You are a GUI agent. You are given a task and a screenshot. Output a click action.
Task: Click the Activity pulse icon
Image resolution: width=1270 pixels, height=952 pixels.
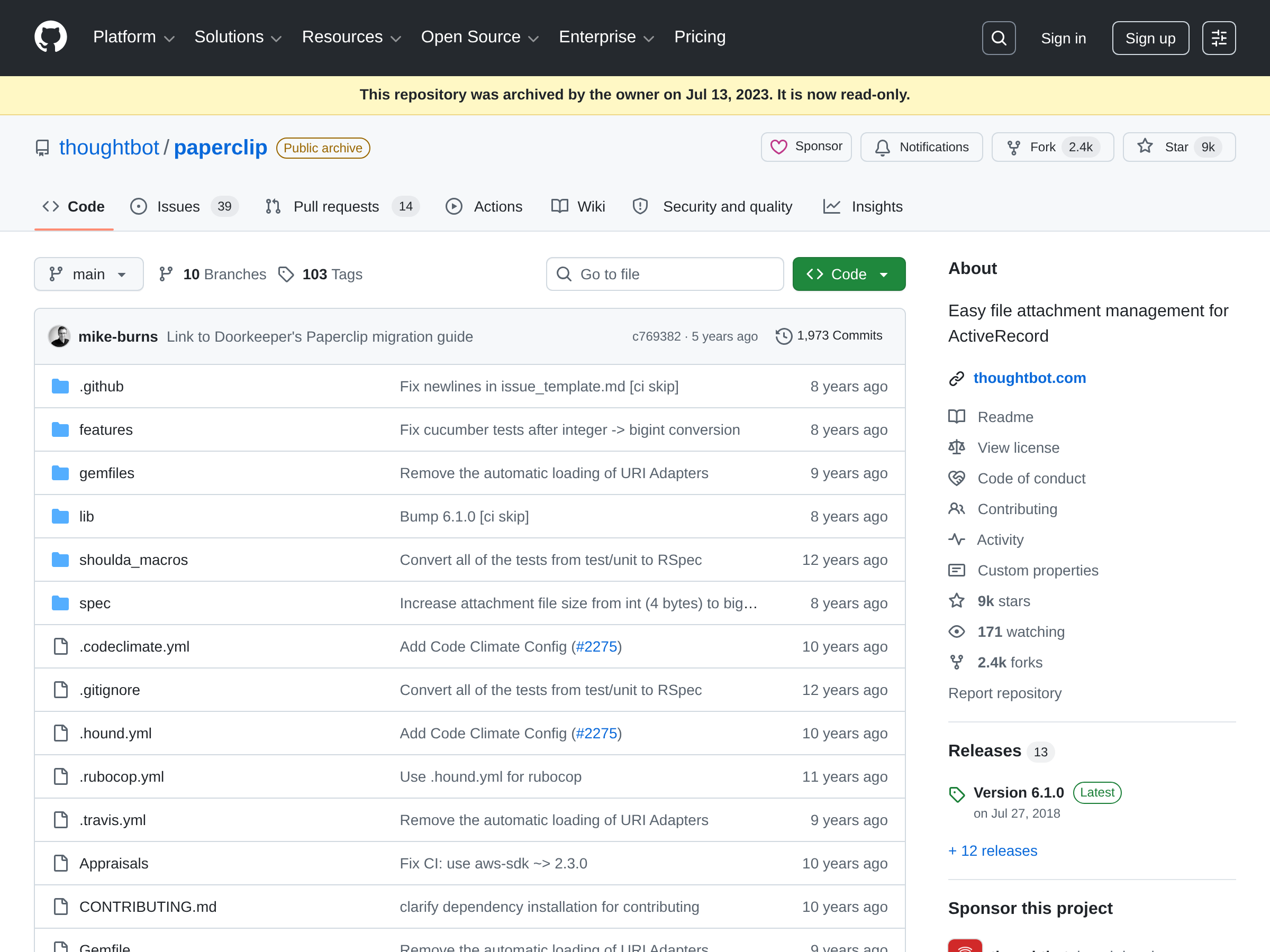click(957, 539)
